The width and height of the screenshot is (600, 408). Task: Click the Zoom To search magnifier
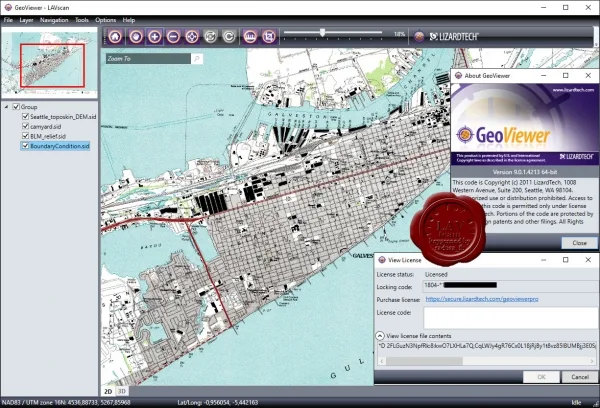pos(197,59)
